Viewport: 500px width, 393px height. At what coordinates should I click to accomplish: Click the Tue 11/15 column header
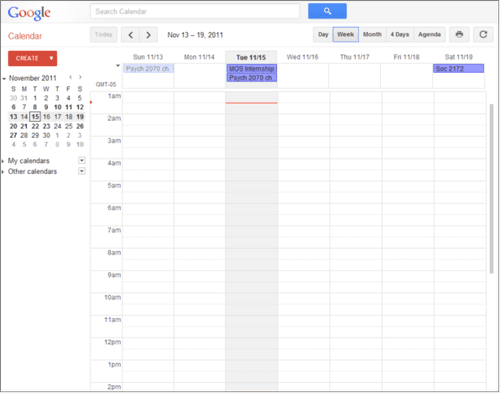pyautogui.click(x=251, y=57)
